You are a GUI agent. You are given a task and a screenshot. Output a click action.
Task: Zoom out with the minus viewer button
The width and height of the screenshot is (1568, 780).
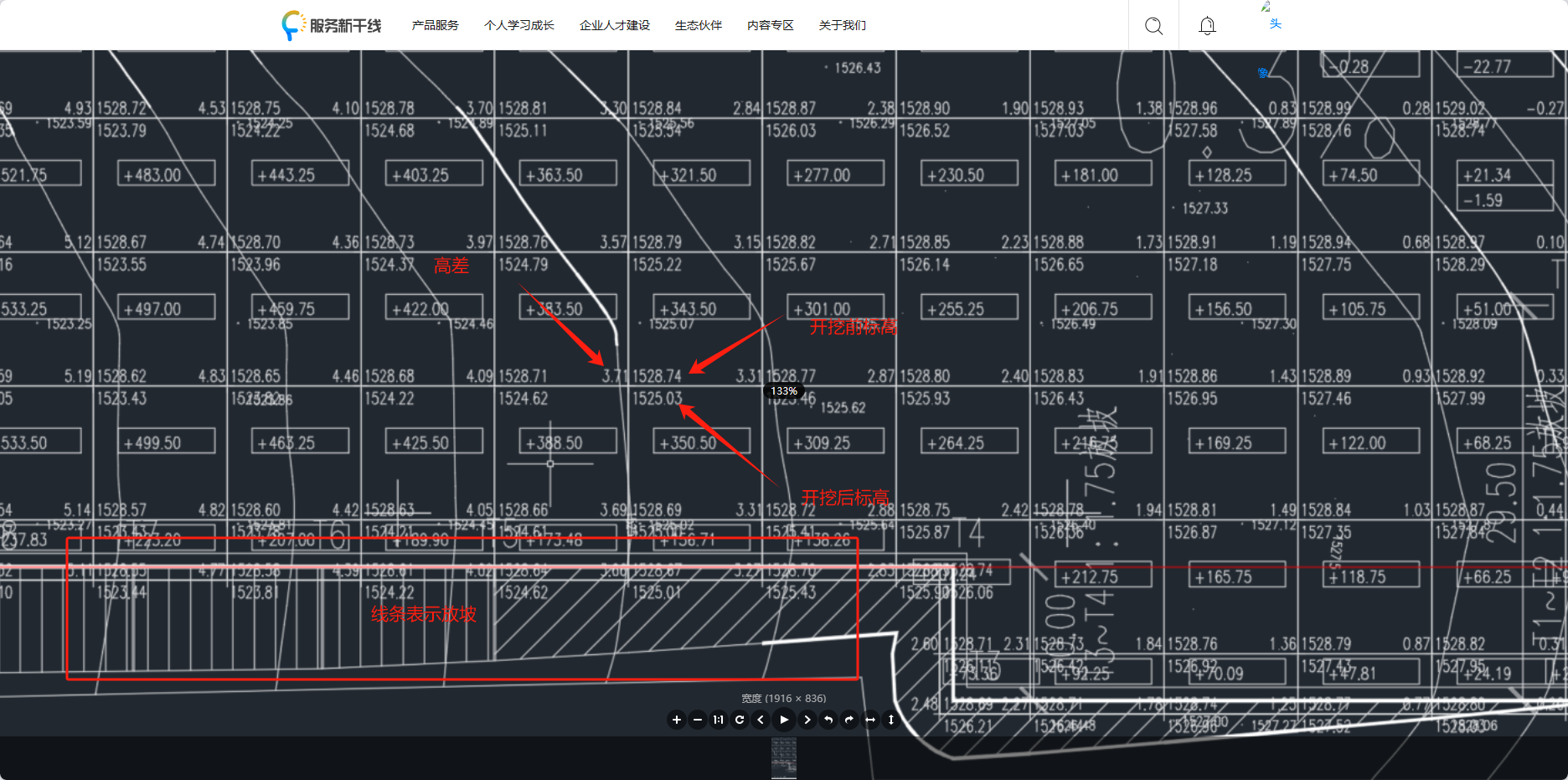[x=698, y=720]
